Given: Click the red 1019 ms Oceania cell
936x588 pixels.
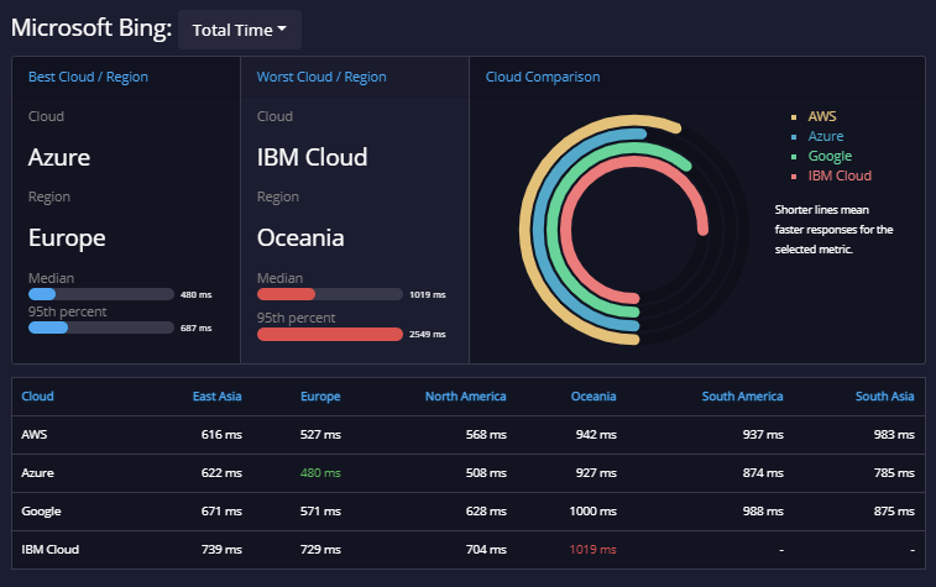Looking at the screenshot, I should 592,549.
